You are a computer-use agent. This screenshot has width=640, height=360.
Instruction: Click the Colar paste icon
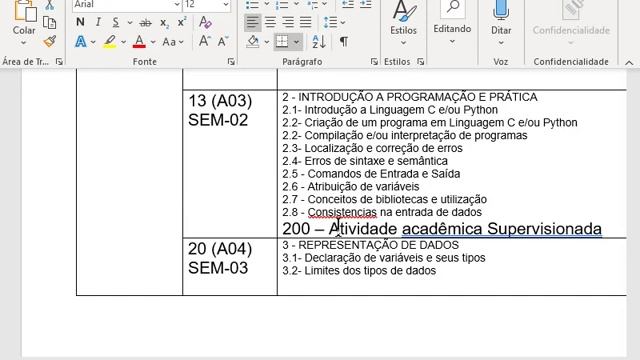point(24,11)
